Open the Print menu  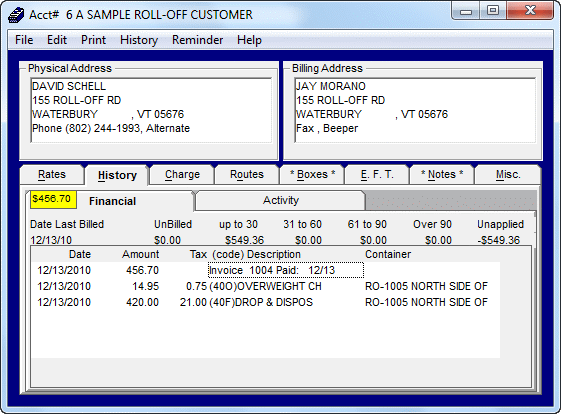93,40
